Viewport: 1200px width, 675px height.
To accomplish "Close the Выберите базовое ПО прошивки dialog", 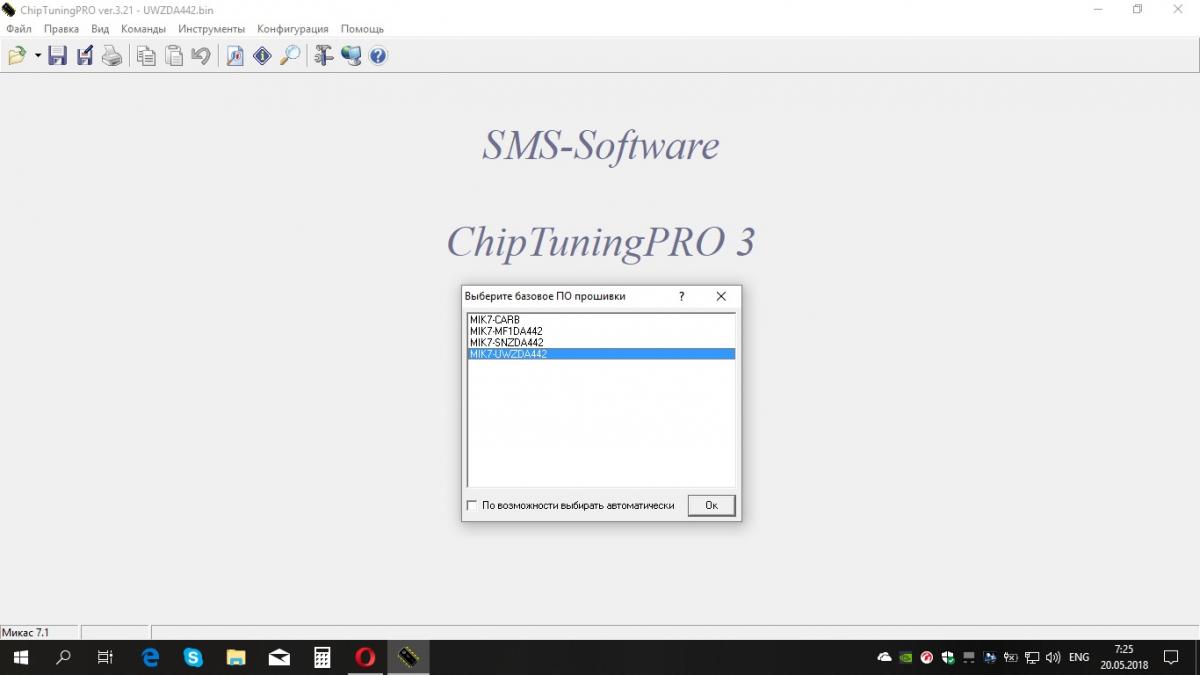I will click(721, 296).
